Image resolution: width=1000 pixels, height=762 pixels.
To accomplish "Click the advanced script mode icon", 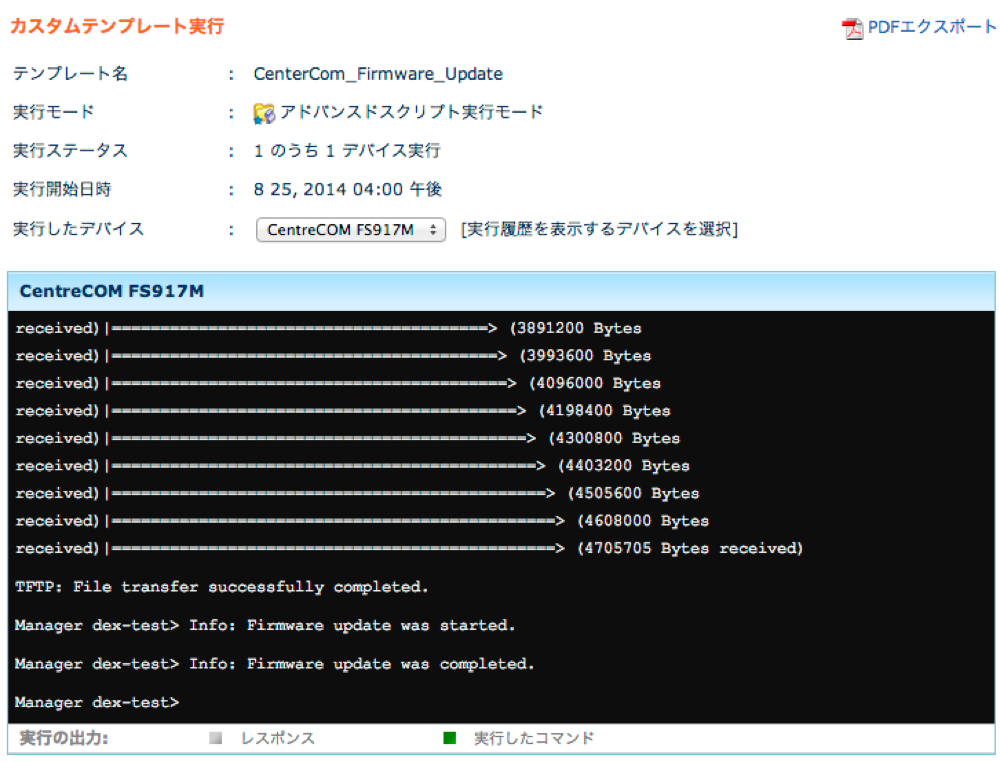I will [263, 113].
